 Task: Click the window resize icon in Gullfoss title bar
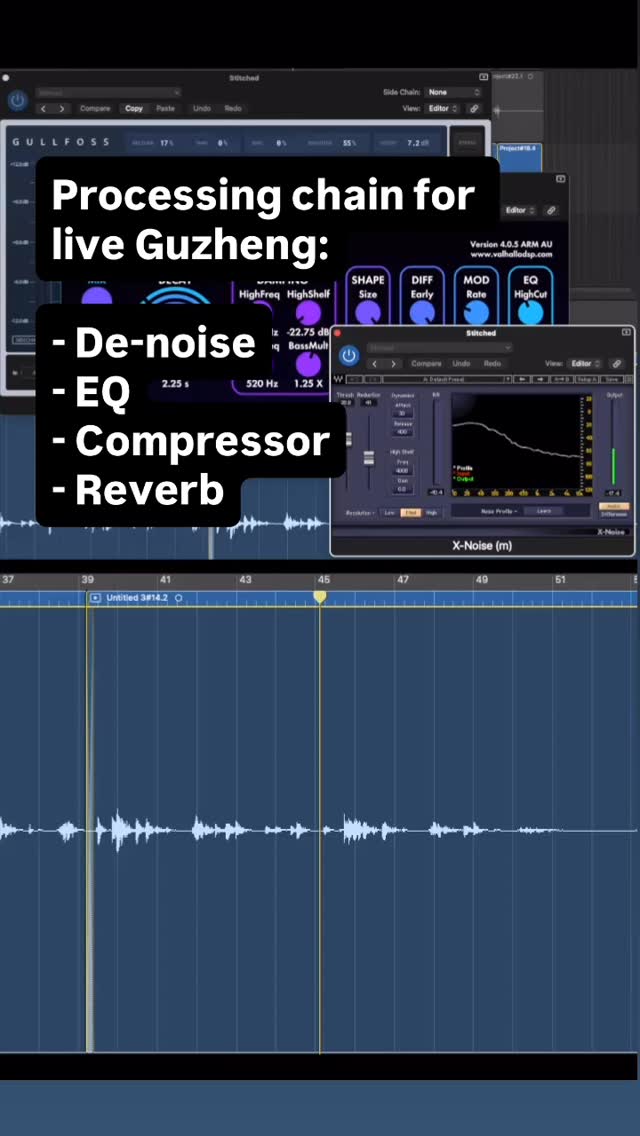[x=483, y=77]
